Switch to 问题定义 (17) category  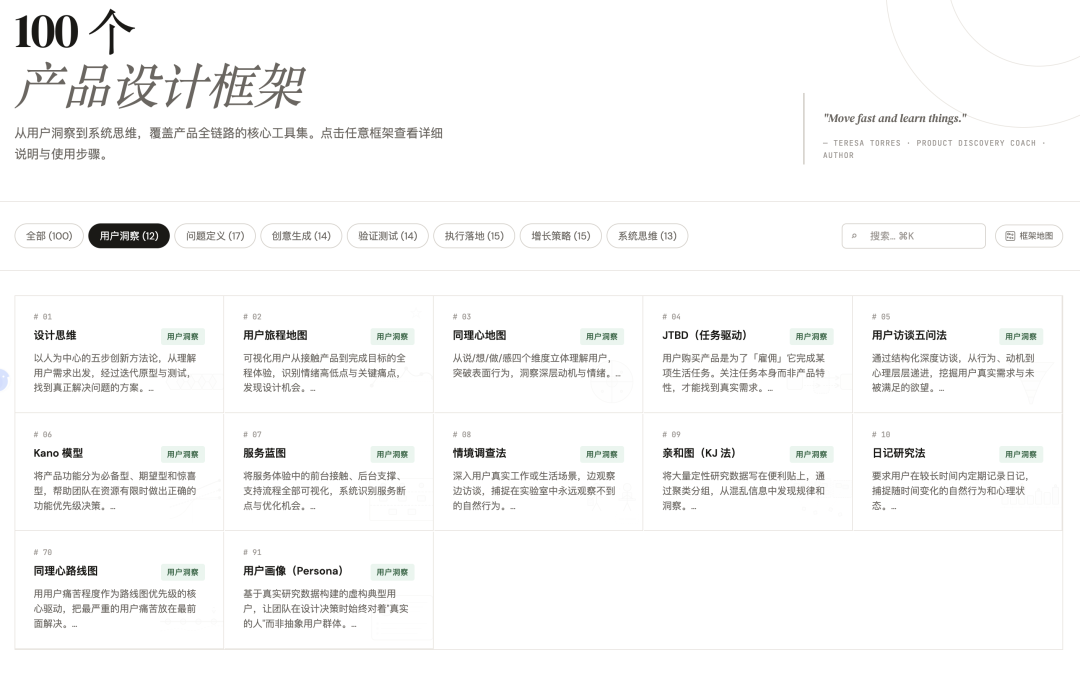pyautogui.click(x=215, y=236)
